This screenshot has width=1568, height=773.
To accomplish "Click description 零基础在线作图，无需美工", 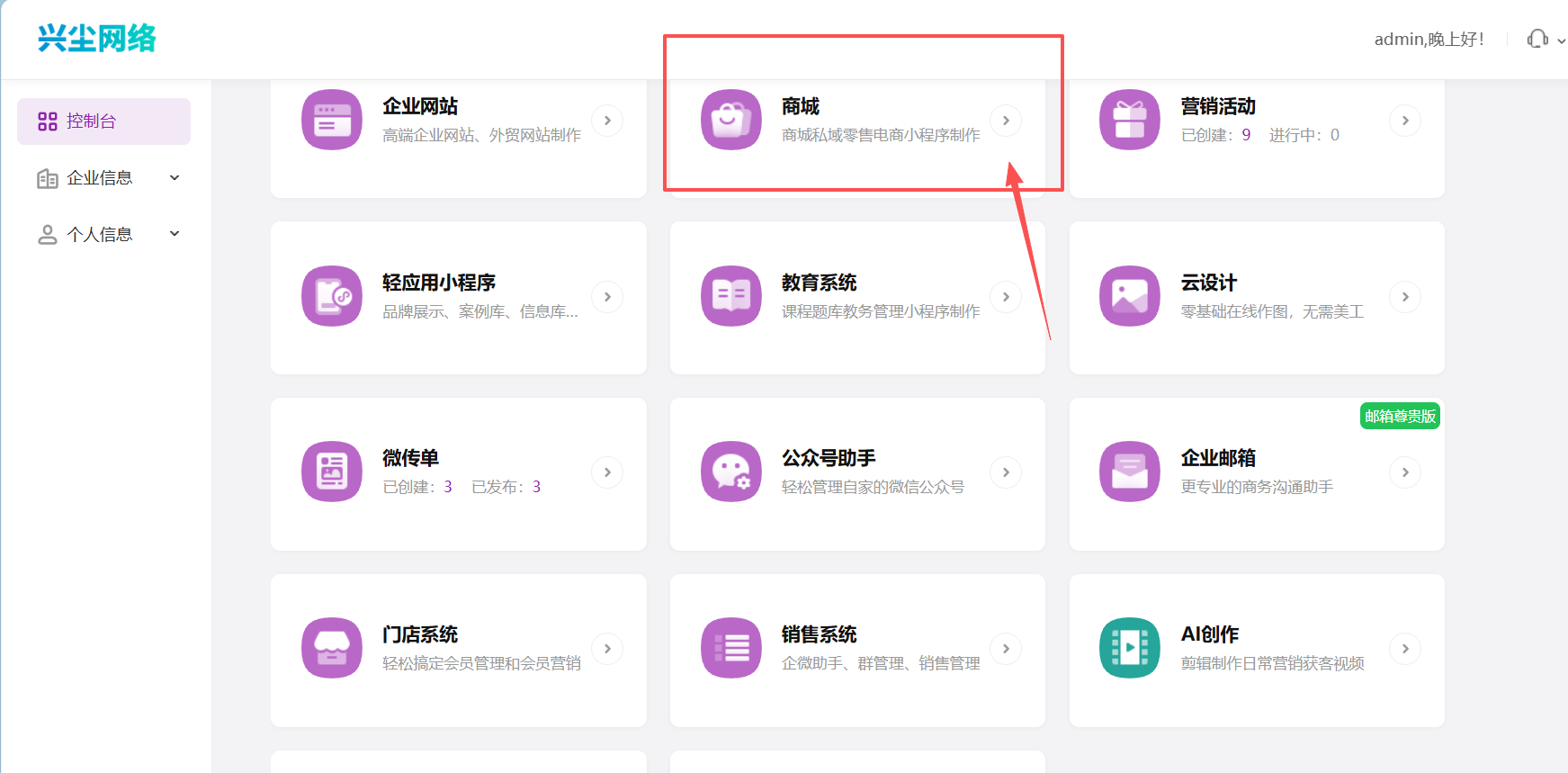I will click(x=1272, y=311).
